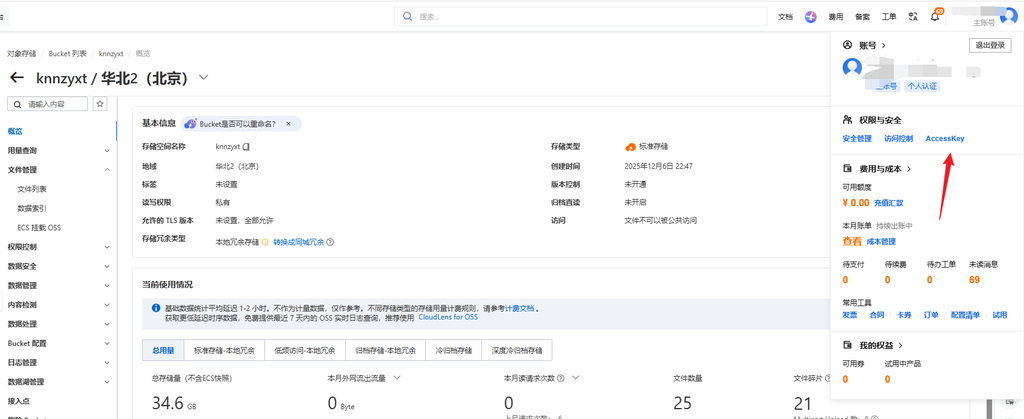
Task: Click the help icon beside 本月读请求次数
Action: 561,378
